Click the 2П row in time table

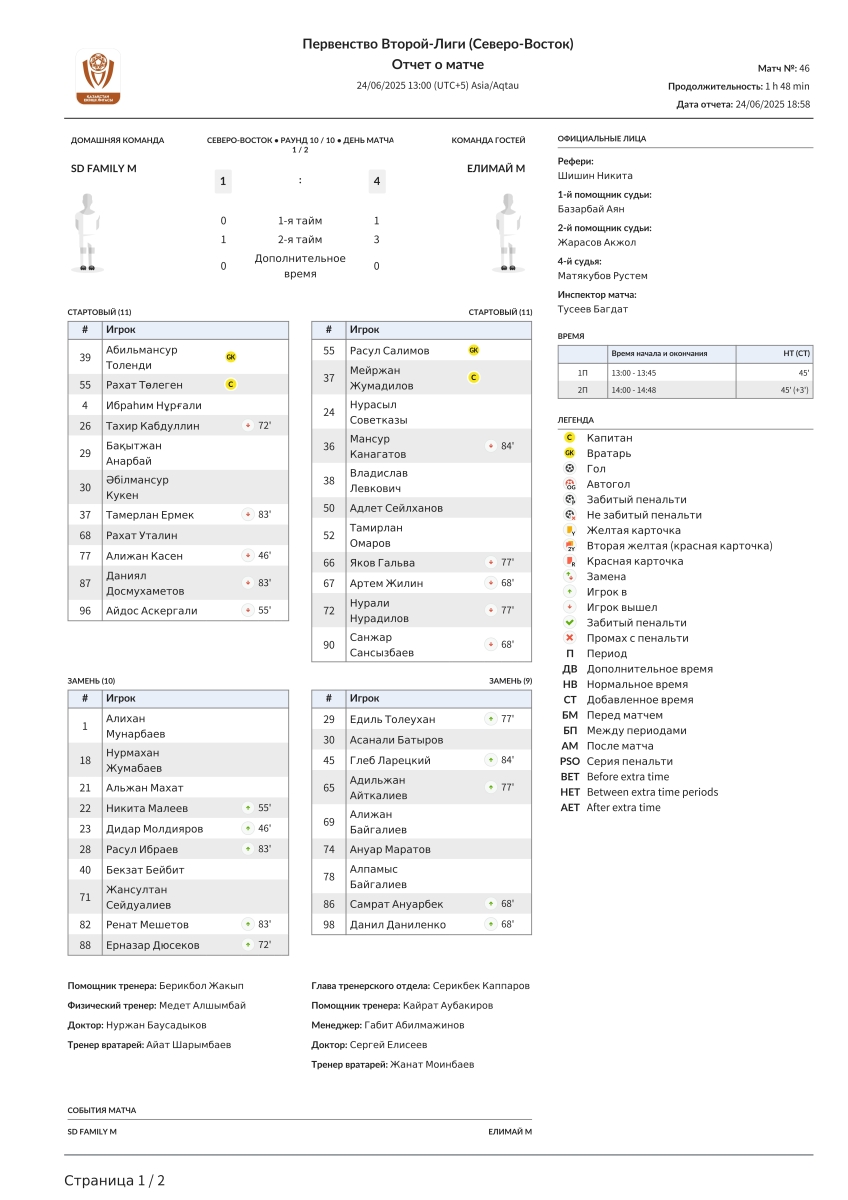(x=685, y=389)
